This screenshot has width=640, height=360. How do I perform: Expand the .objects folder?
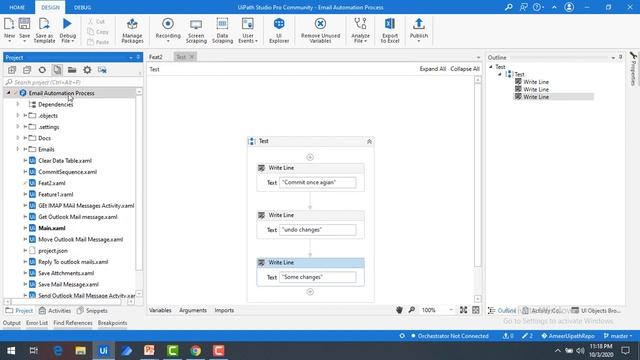tap(18, 116)
